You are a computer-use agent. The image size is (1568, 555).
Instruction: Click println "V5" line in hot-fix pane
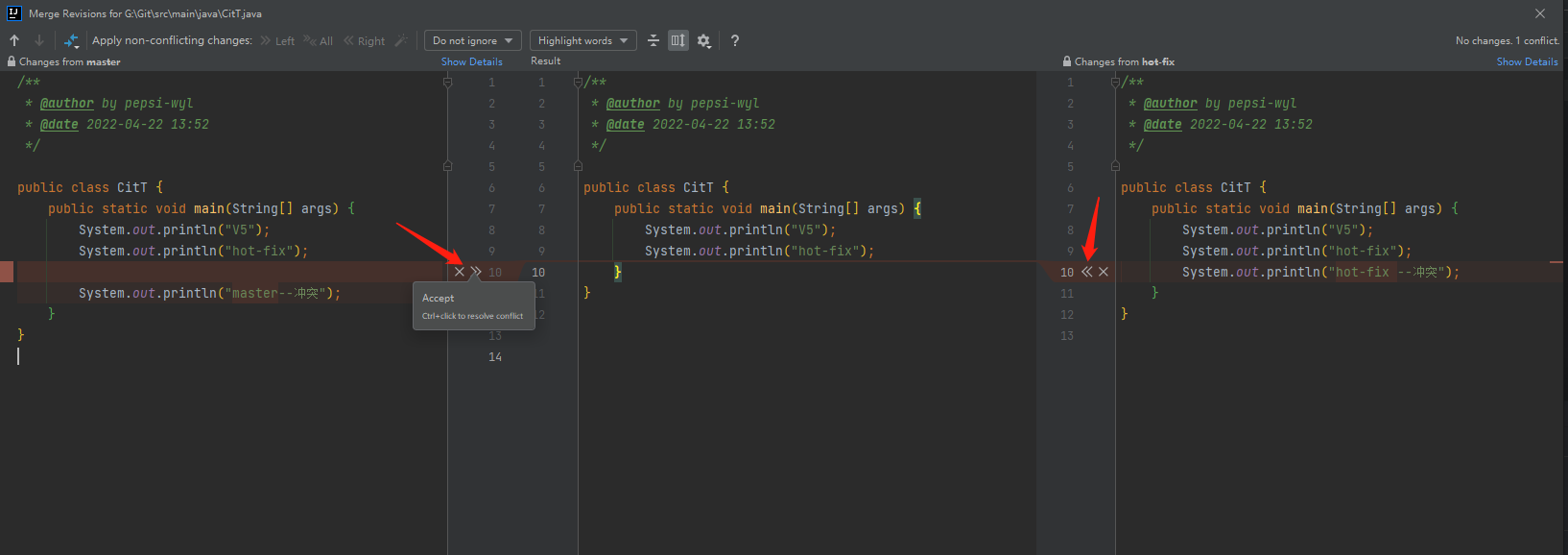click(1277, 229)
